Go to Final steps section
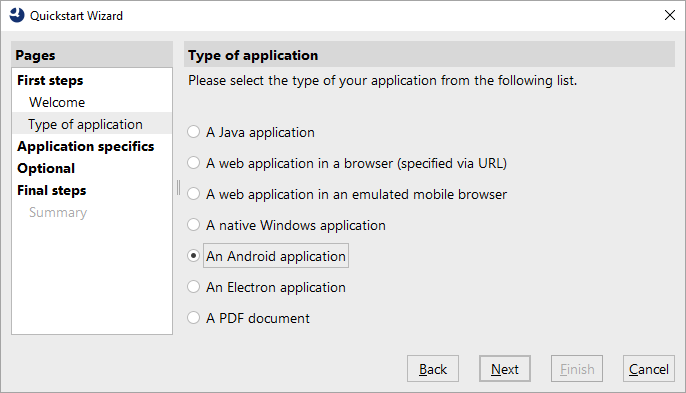Viewport: 686px width, 393px height. pyautogui.click(x=52, y=190)
